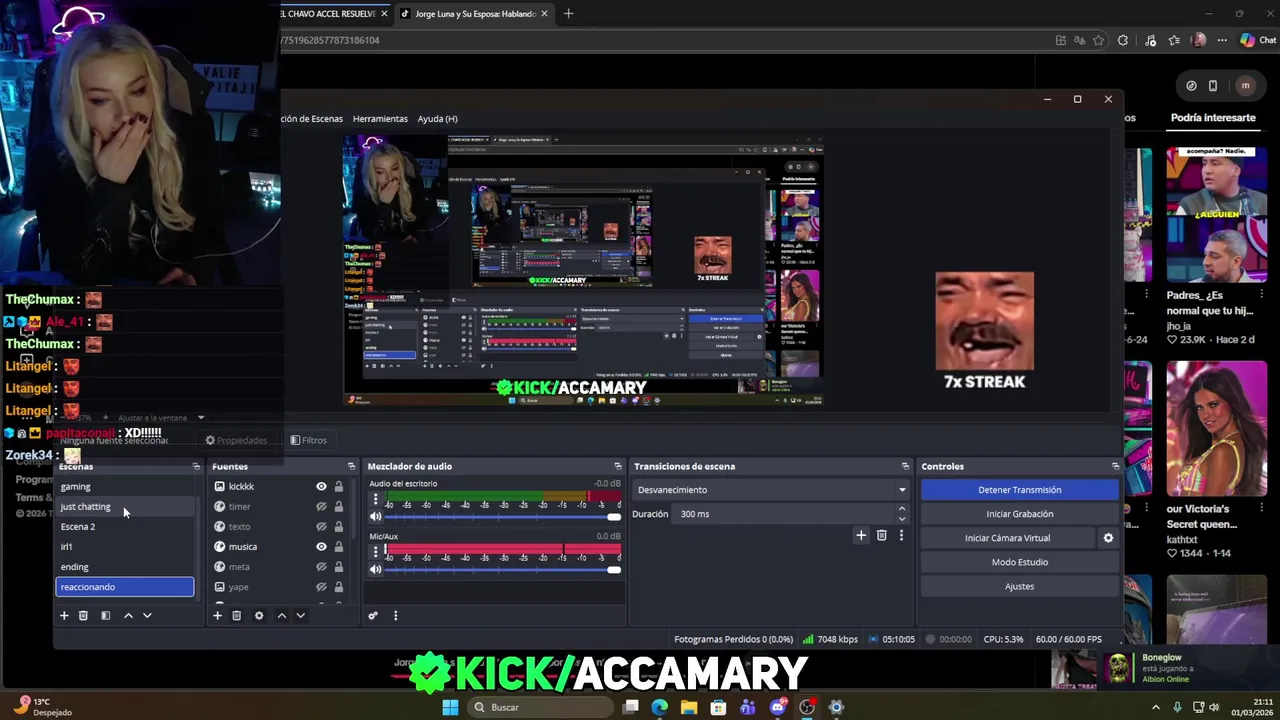Screen dimensions: 1280x720
Task: Select the Escena 2 scene
Action: pyautogui.click(x=125, y=527)
